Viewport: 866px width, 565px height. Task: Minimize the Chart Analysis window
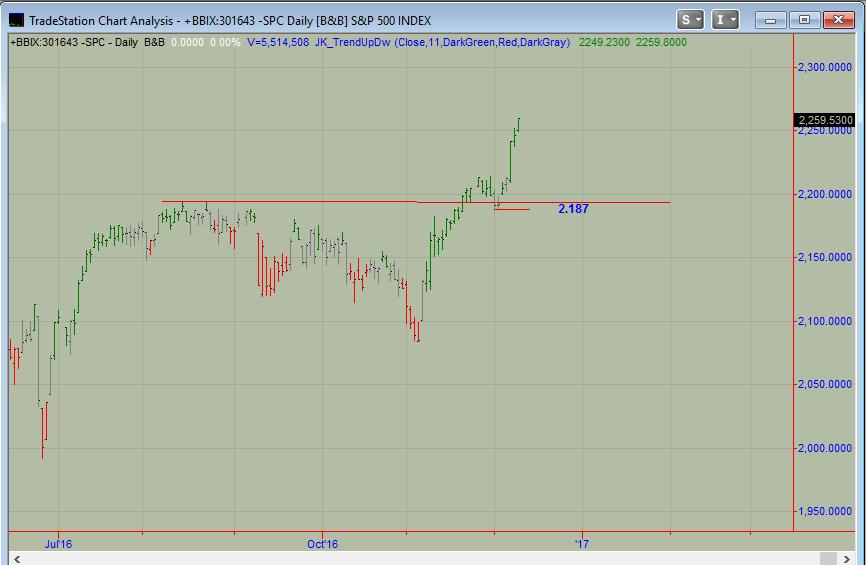pyautogui.click(x=771, y=20)
